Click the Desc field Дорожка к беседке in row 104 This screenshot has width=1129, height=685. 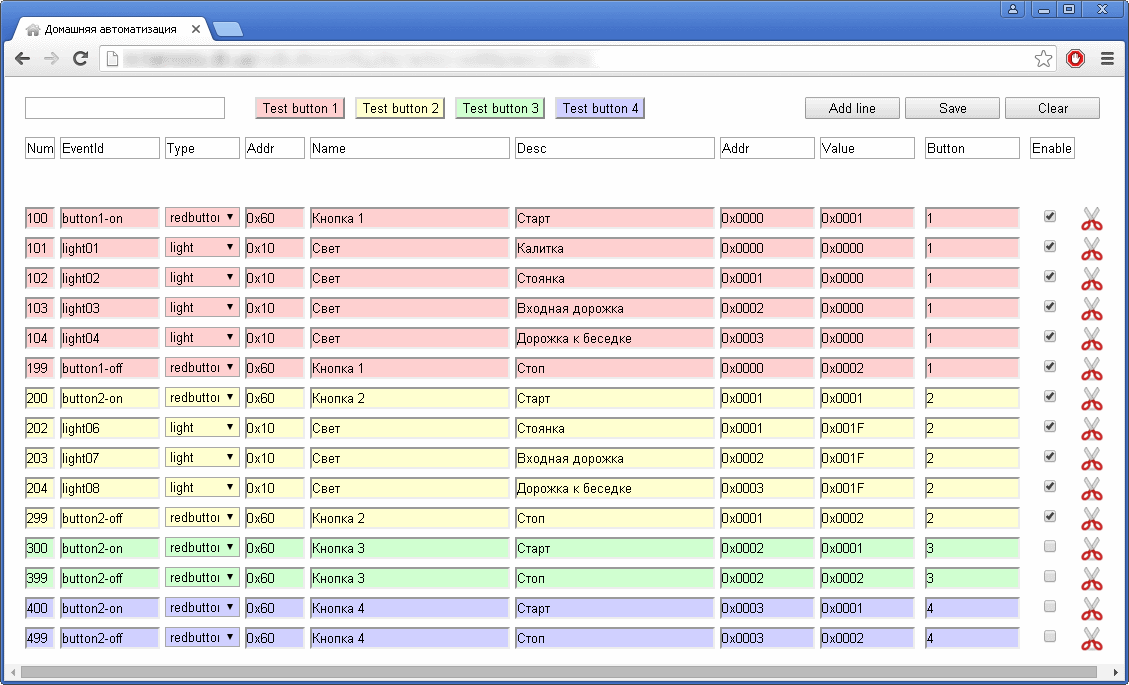click(615, 339)
